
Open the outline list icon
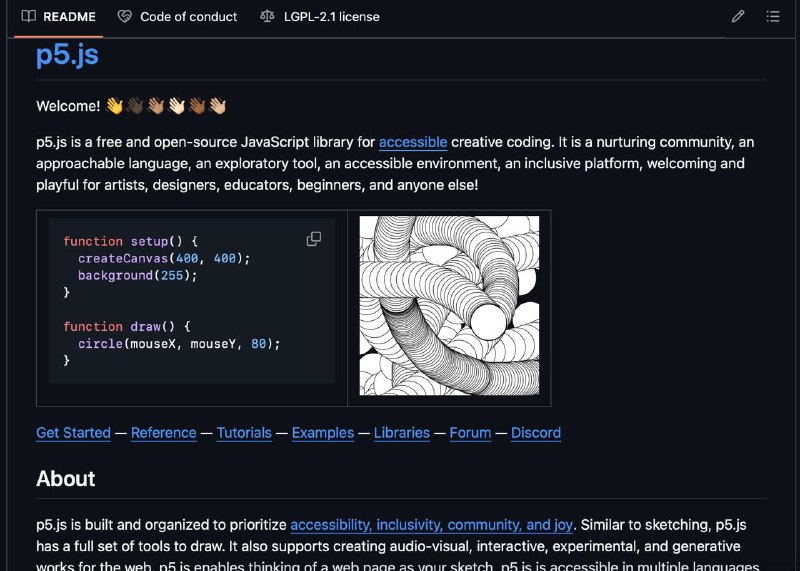tap(773, 17)
